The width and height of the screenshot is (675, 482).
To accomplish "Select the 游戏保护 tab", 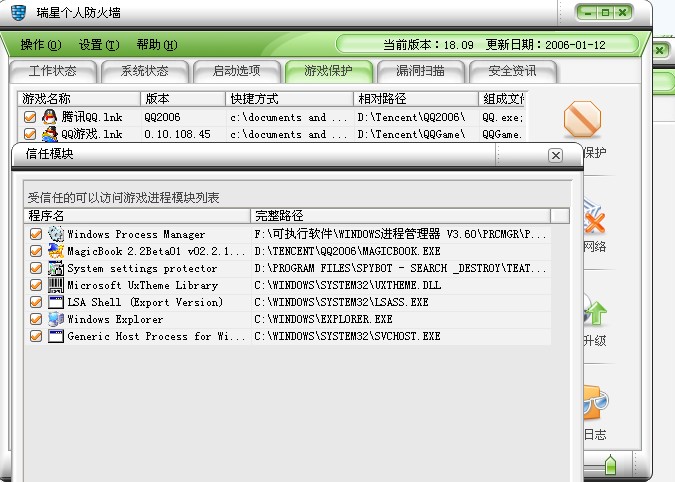I will point(328,71).
